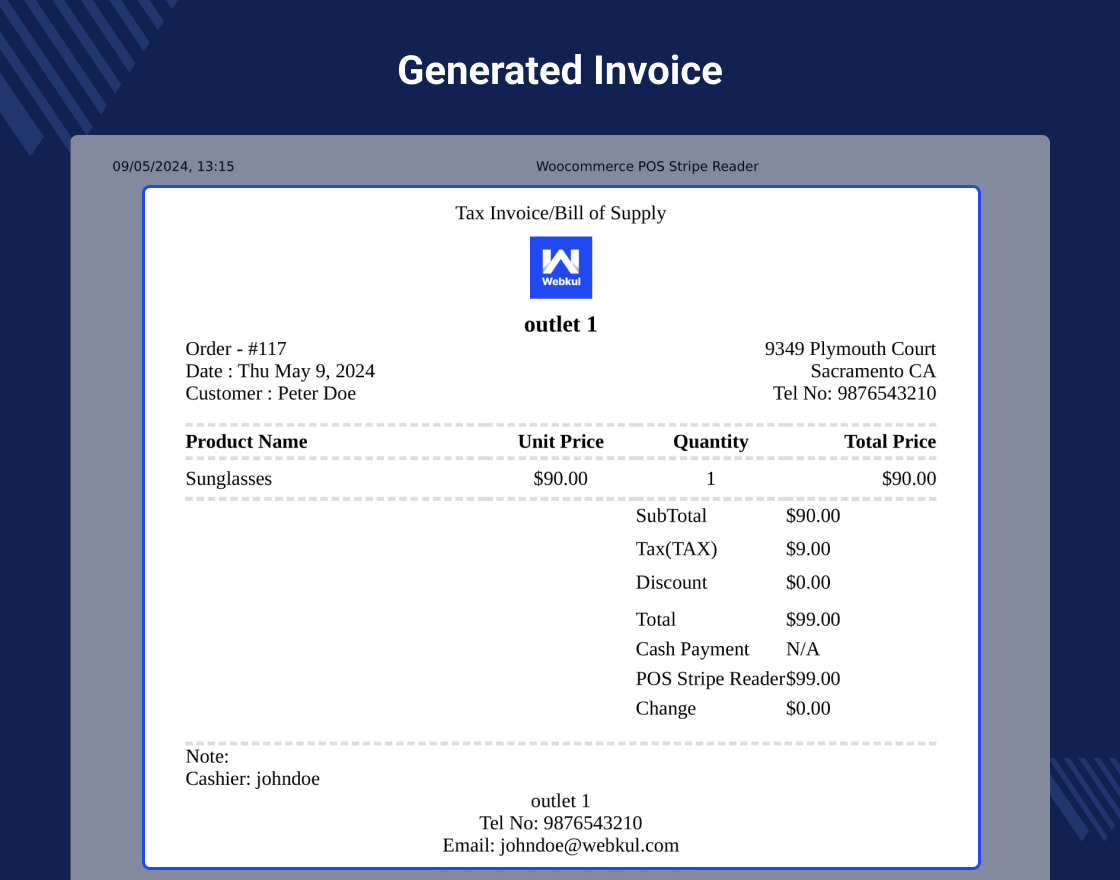Viewport: 1120px width, 880px height.
Task: Select the Woocommerce POS Stripe Reader header text
Action: tap(648, 166)
